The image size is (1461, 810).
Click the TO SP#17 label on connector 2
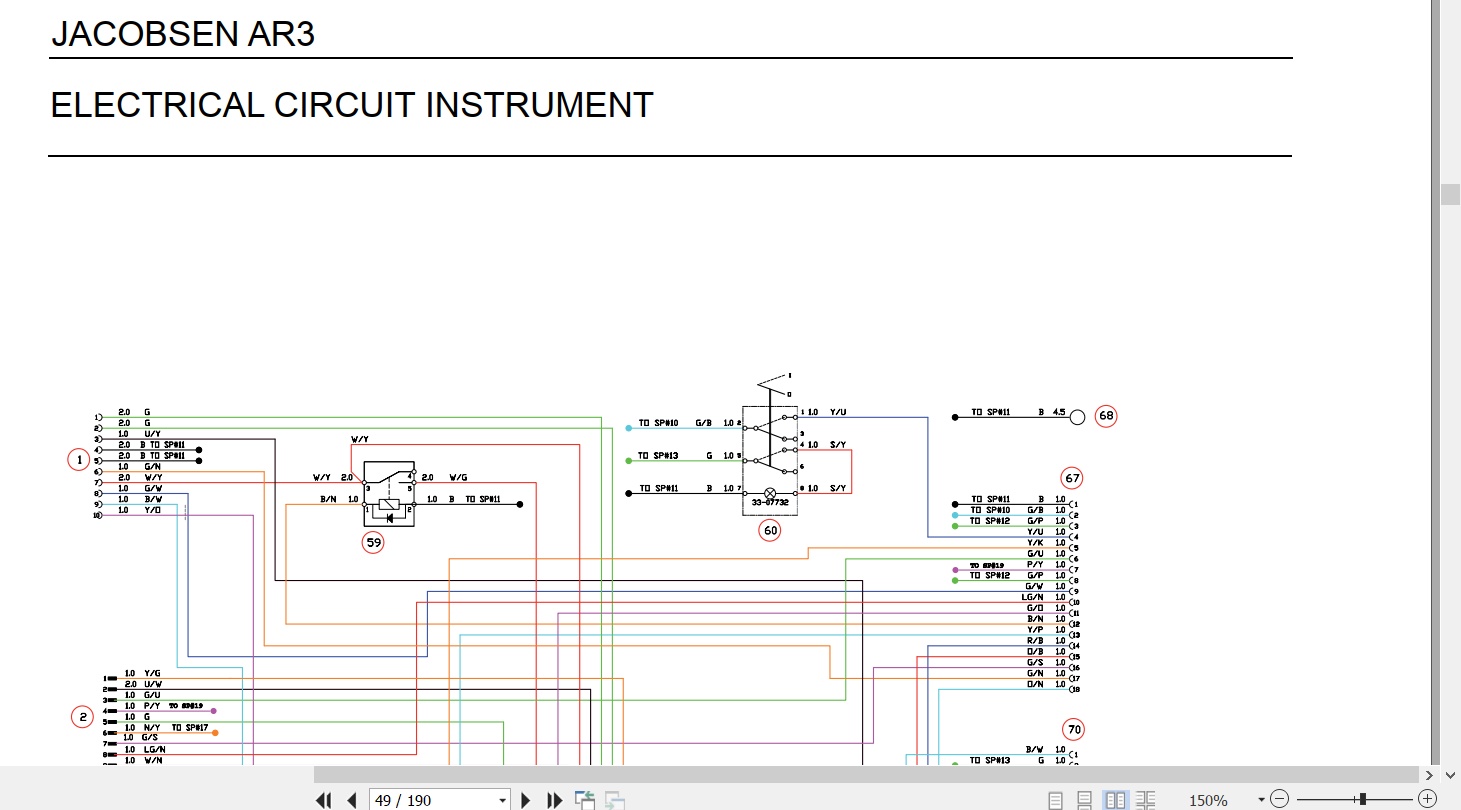[189, 727]
